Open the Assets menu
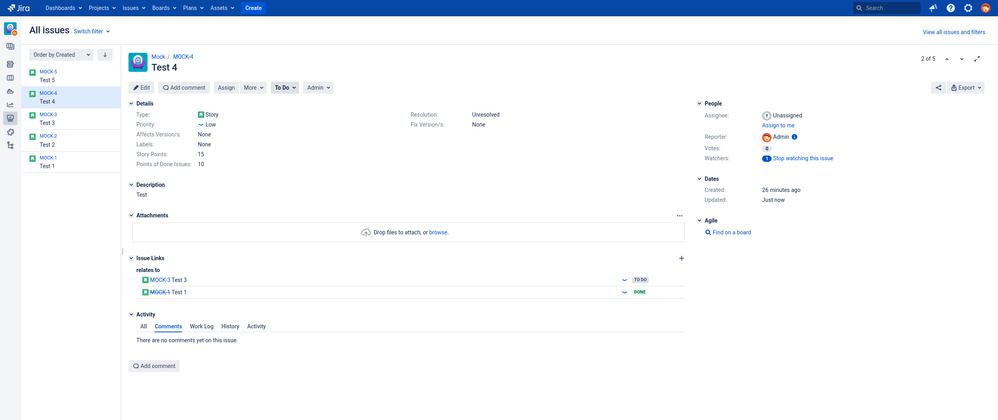Image resolution: width=998 pixels, height=420 pixels. [x=223, y=8]
